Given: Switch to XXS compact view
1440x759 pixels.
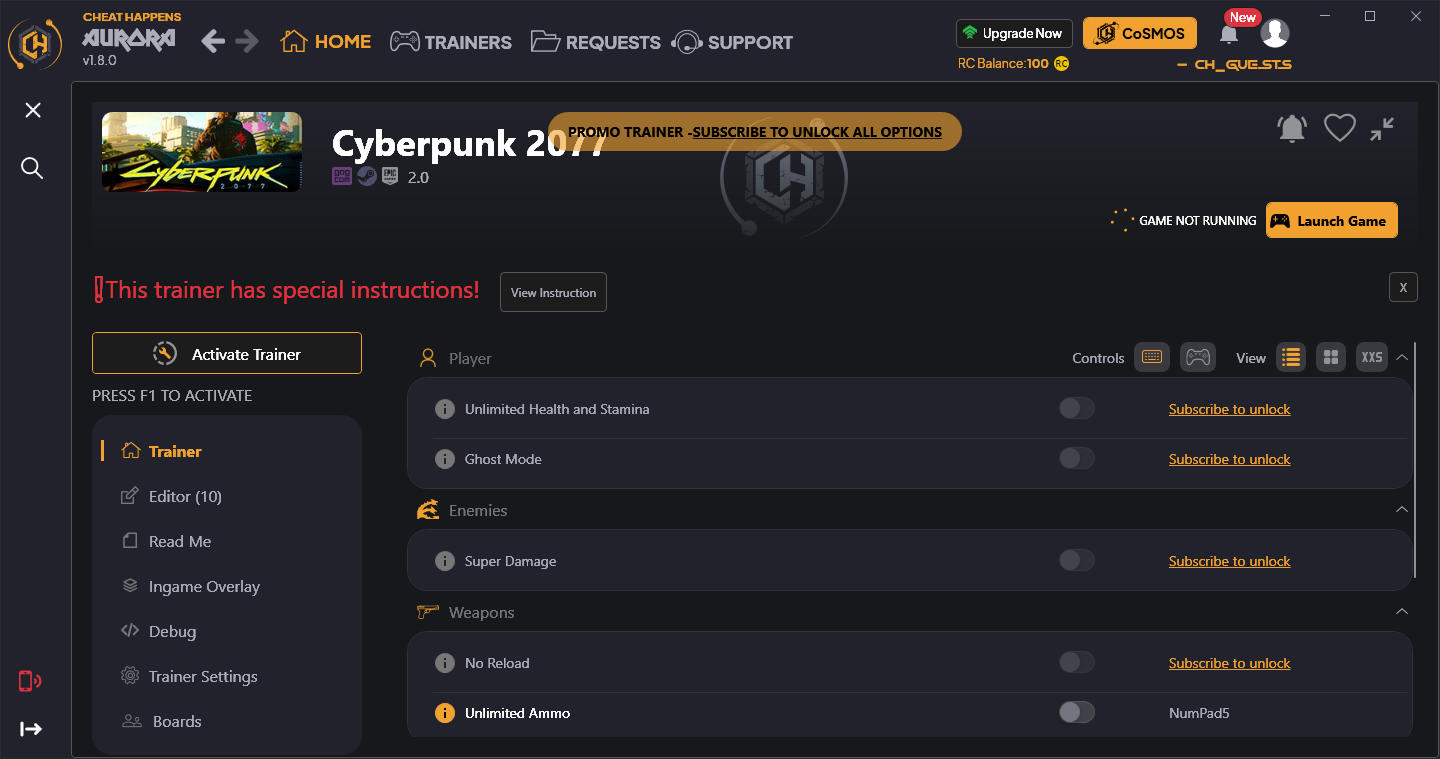Looking at the screenshot, I should click(x=1372, y=357).
